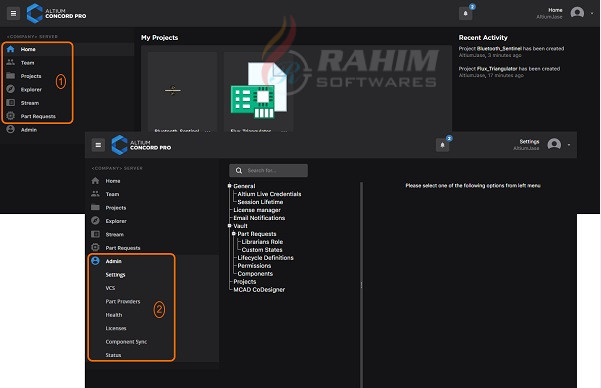Open the notifications bell in the back window
This screenshot has height=388, width=601.
pos(465,13)
